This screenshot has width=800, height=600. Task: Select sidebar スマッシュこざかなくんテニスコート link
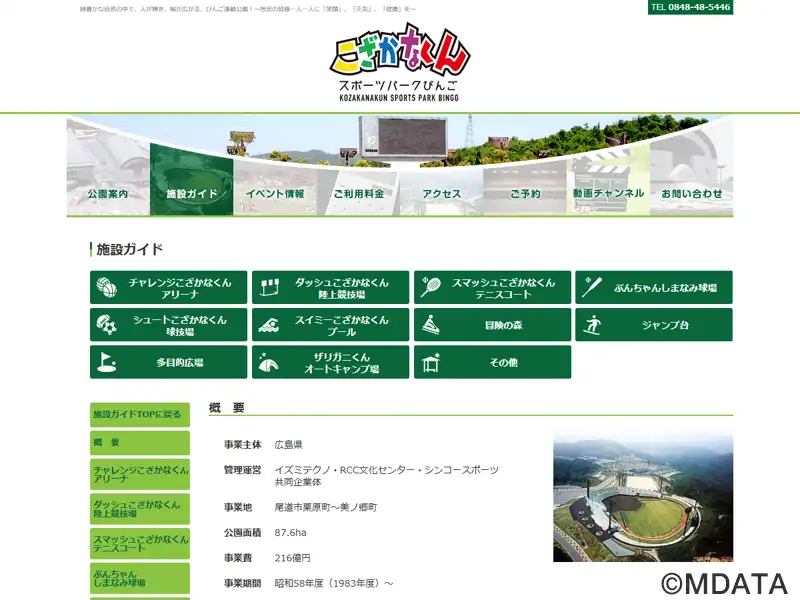click(140, 543)
